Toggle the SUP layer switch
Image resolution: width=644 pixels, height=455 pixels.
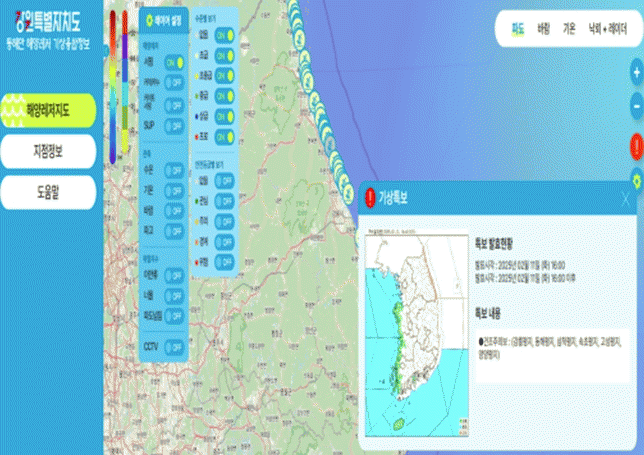pos(173,125)
